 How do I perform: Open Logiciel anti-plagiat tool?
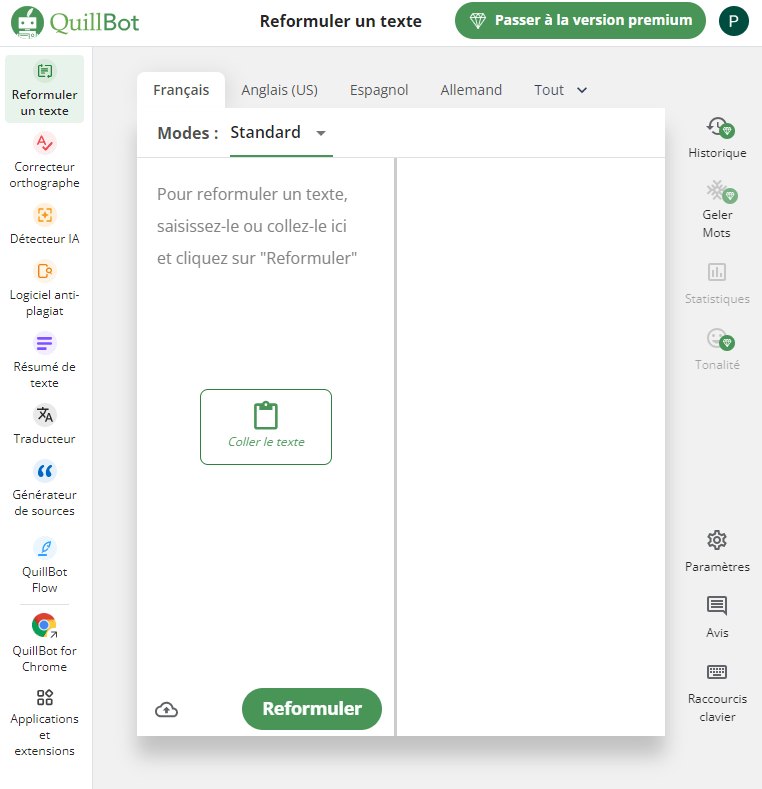click(x=44, y=289)
